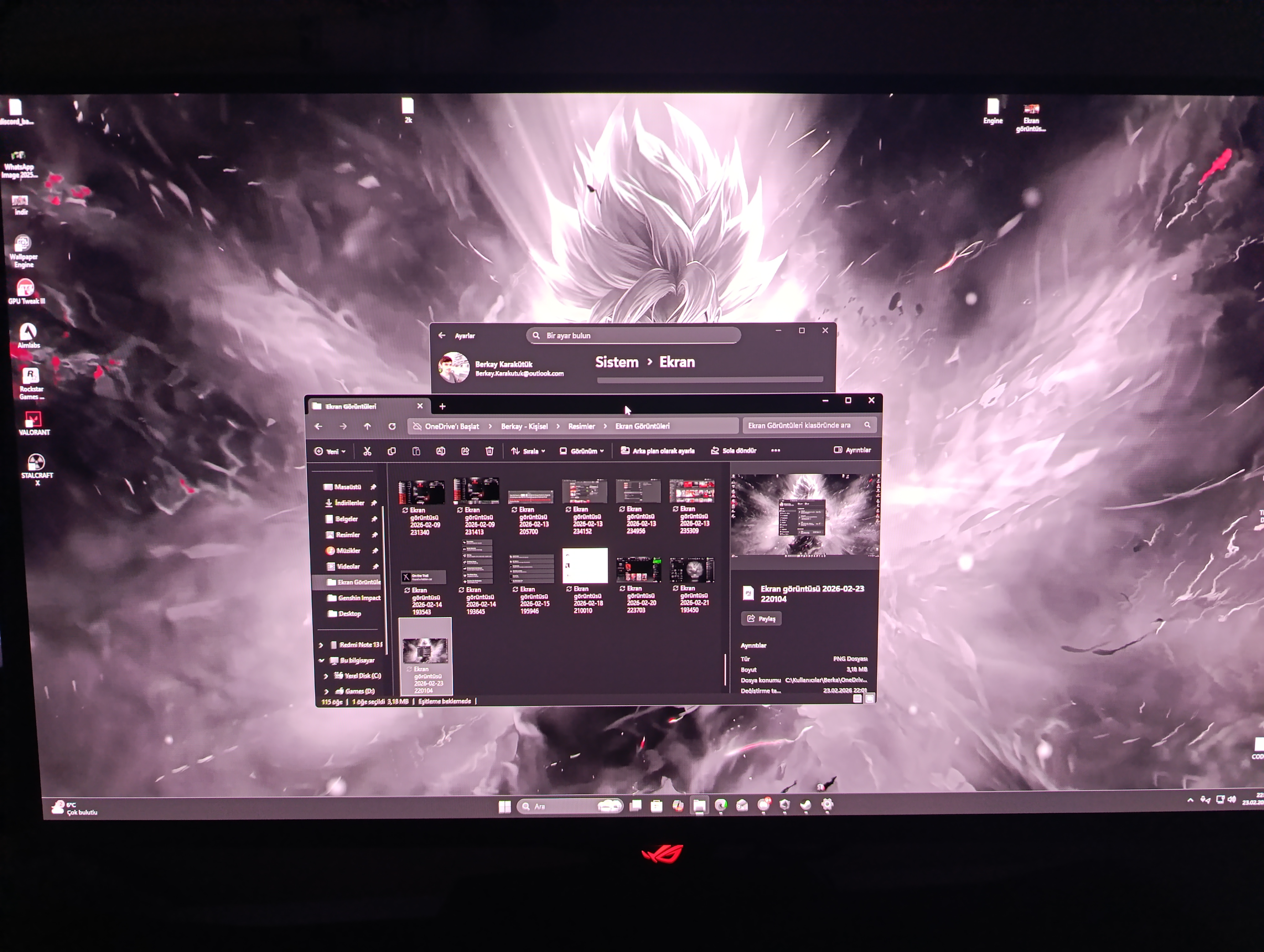Click the Resimler breadcrumb segment
Screen dimensions: 1264x952
(581, 426)
